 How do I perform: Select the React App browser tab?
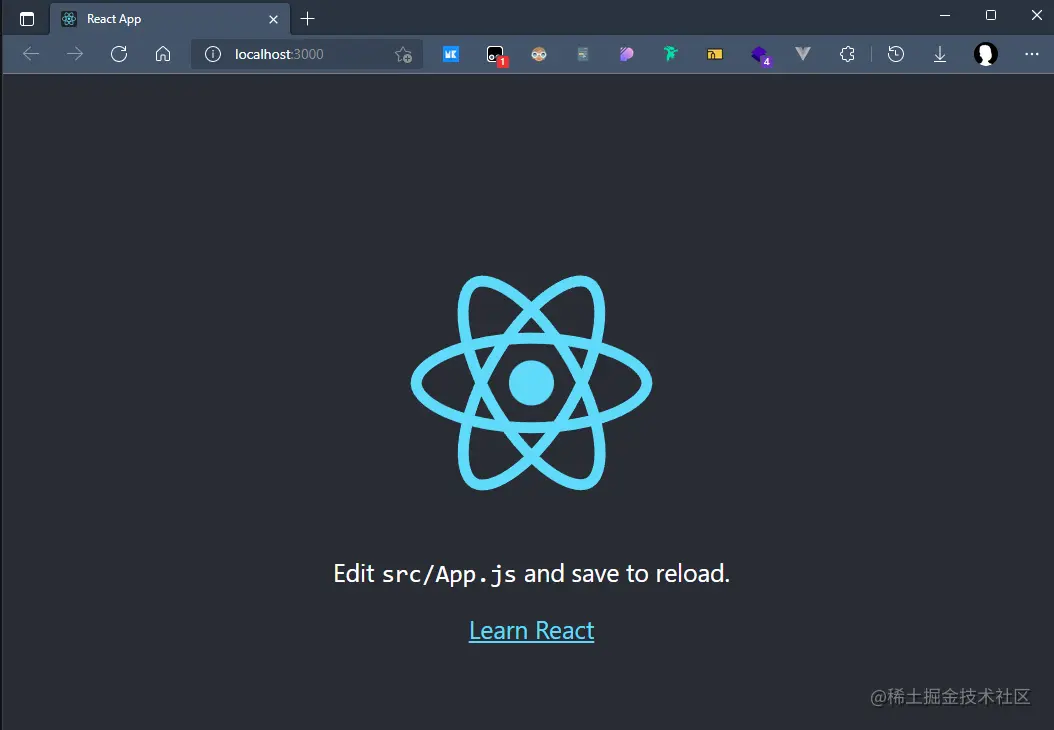170,19
